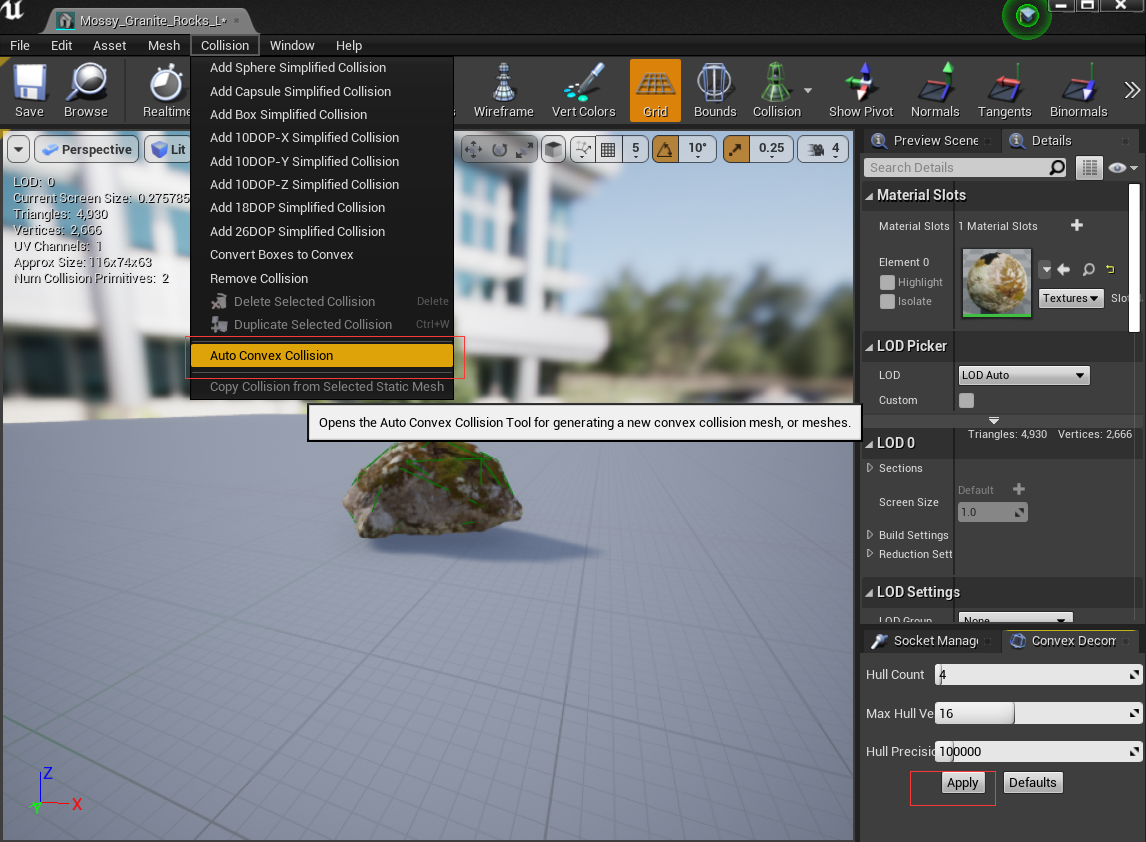
Task: Select the translate gizmo icon
Action: [473, 149]
